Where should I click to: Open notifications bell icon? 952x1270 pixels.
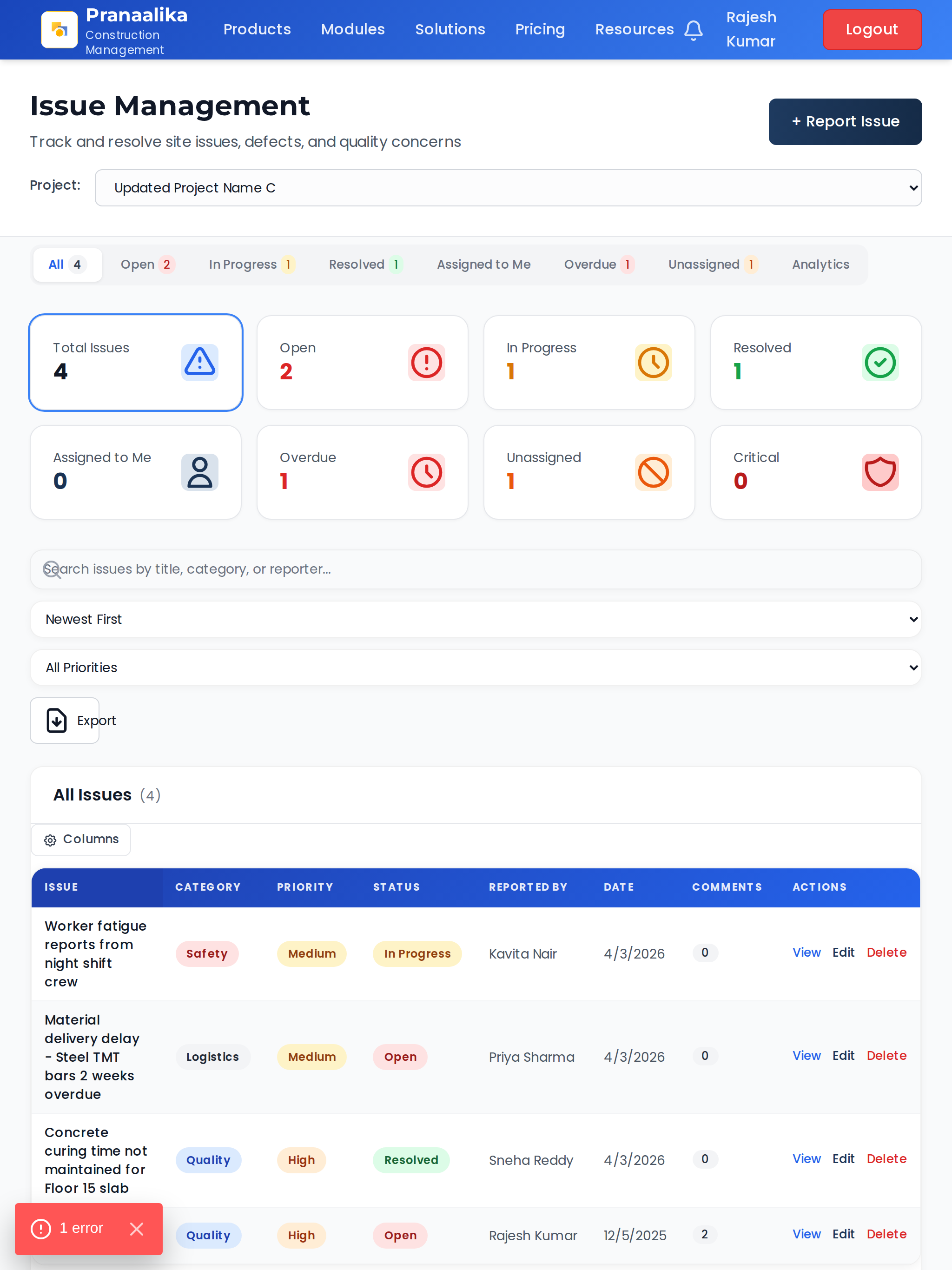coord(694,30)
